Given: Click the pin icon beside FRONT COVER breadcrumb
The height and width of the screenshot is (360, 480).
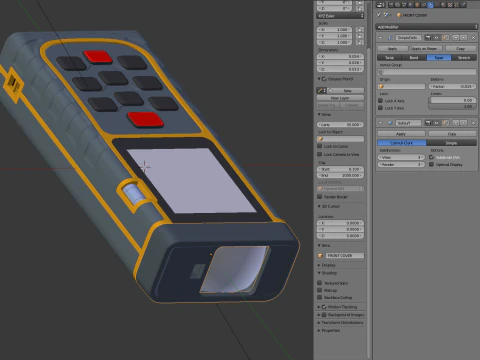Looking at the screenshot, I should (378, 15).
